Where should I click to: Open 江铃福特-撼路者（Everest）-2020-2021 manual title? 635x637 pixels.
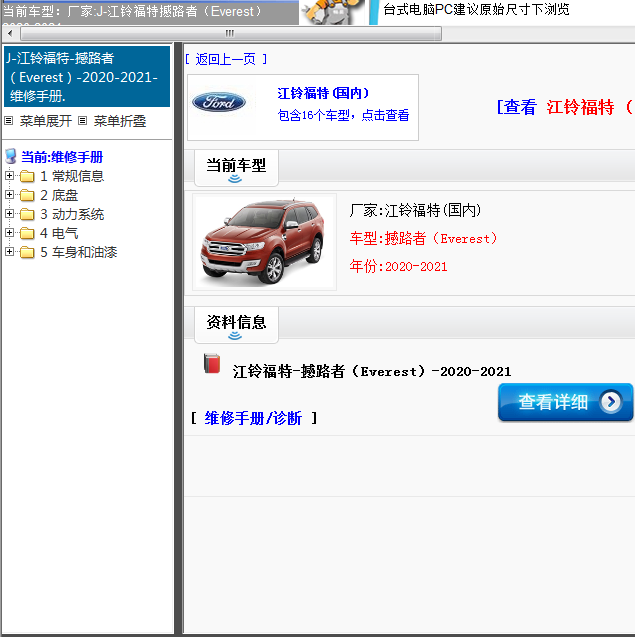(372, 371)
